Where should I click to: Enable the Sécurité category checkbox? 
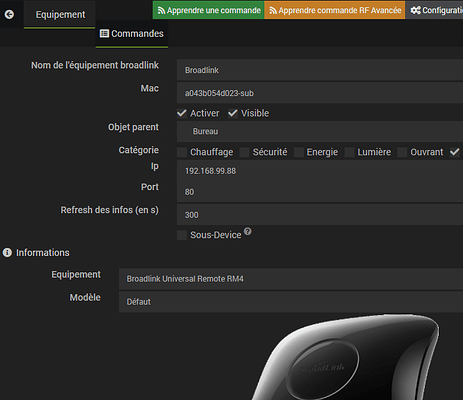pyautogui.click(x=244, y=152)
